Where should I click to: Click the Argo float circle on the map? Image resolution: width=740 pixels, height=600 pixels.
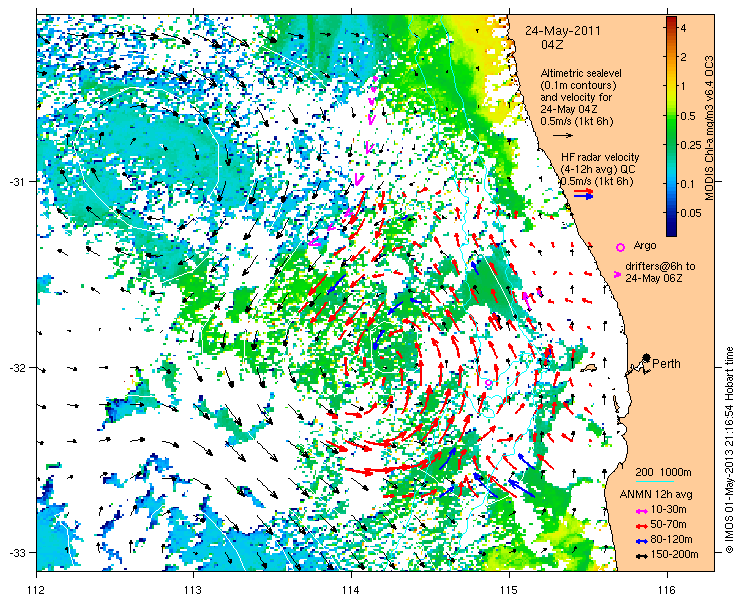[488, 383]
